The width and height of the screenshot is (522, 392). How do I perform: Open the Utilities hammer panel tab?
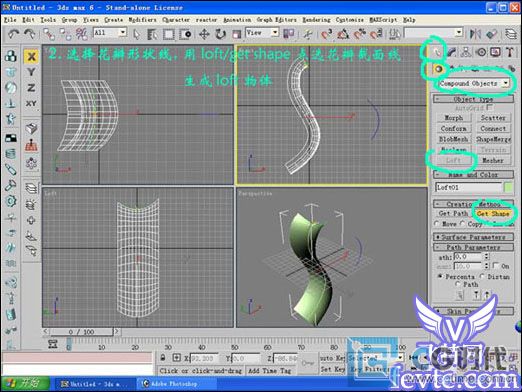(510, 52)
